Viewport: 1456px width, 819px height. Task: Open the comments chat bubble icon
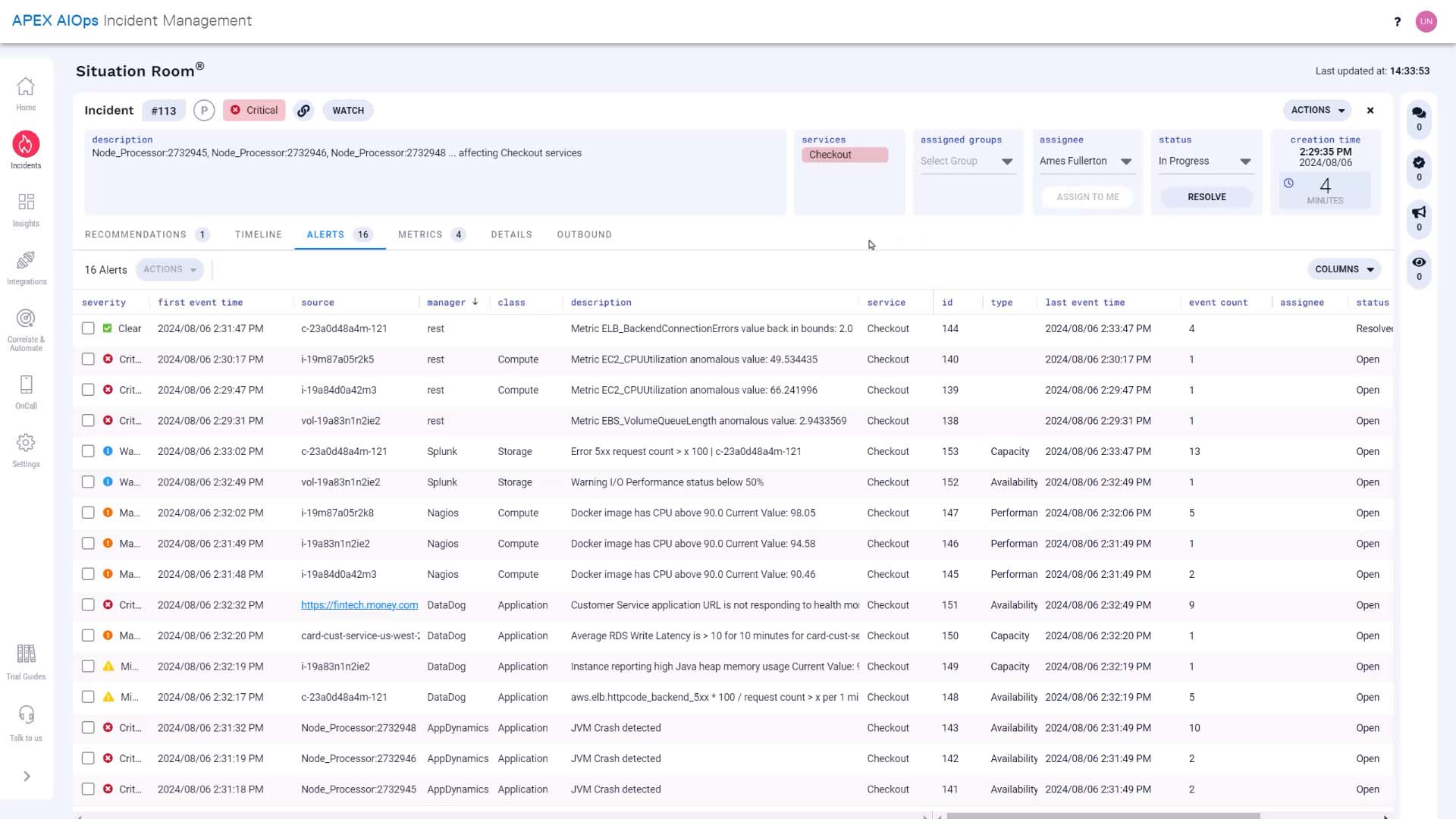coord(1419,112)
